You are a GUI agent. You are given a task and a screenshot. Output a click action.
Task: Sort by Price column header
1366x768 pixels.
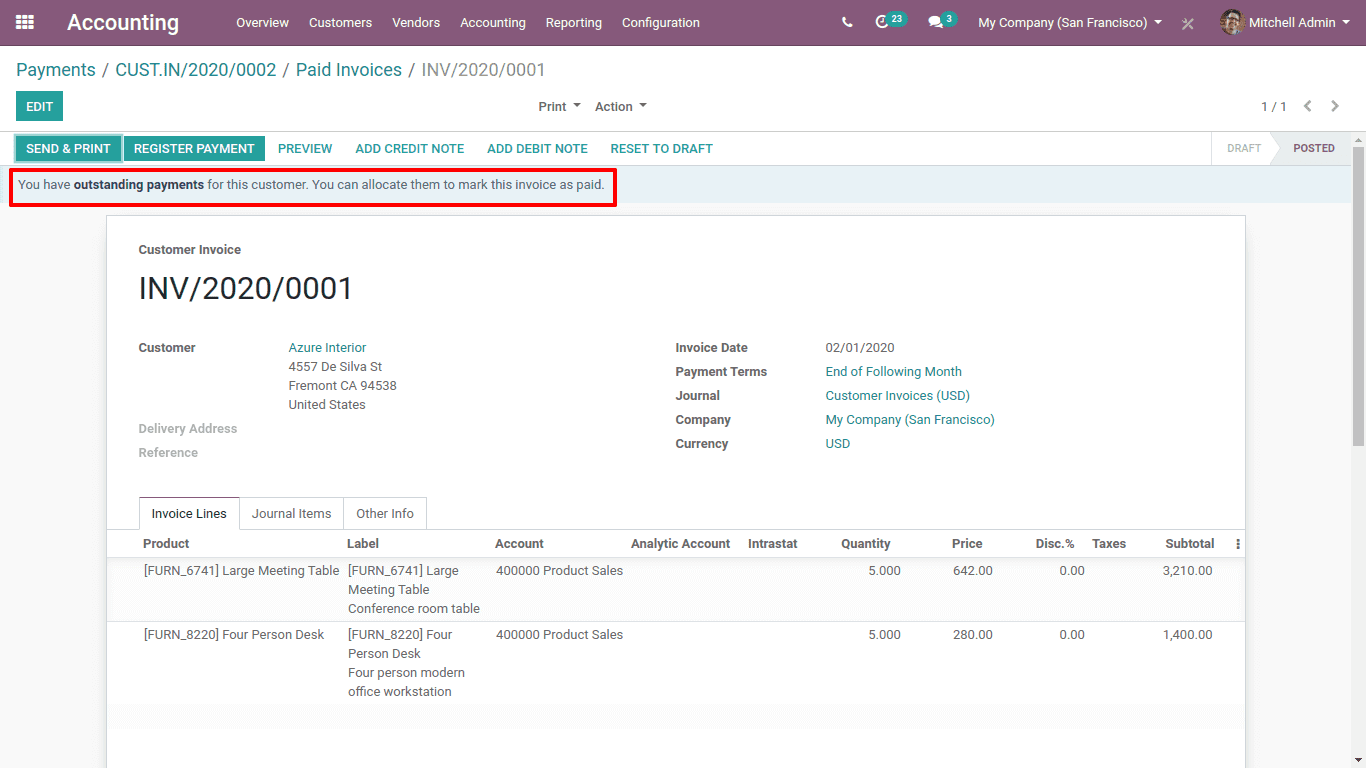tap(967, 544)
